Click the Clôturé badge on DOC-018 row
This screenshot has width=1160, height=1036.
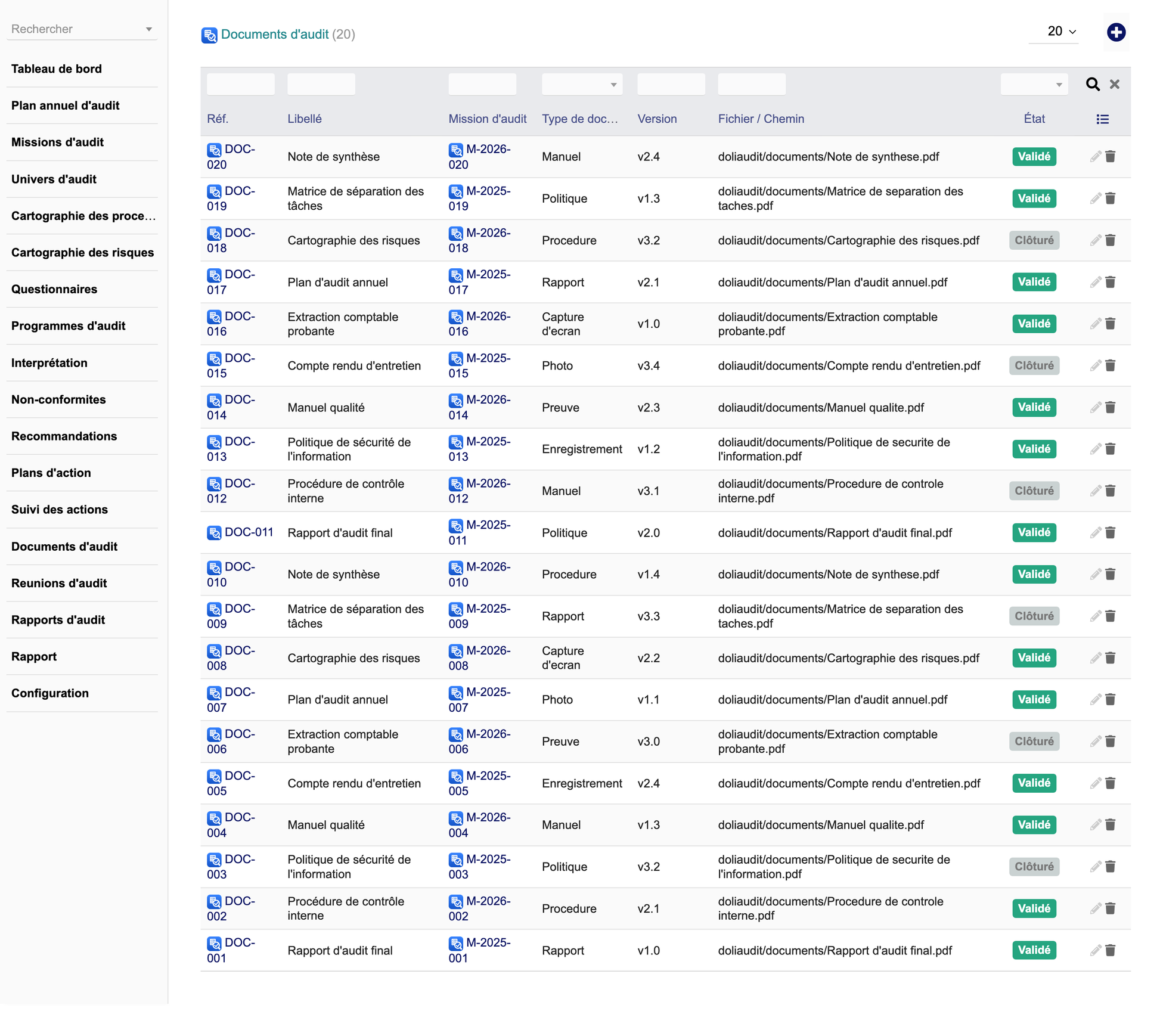point(1034,240)
